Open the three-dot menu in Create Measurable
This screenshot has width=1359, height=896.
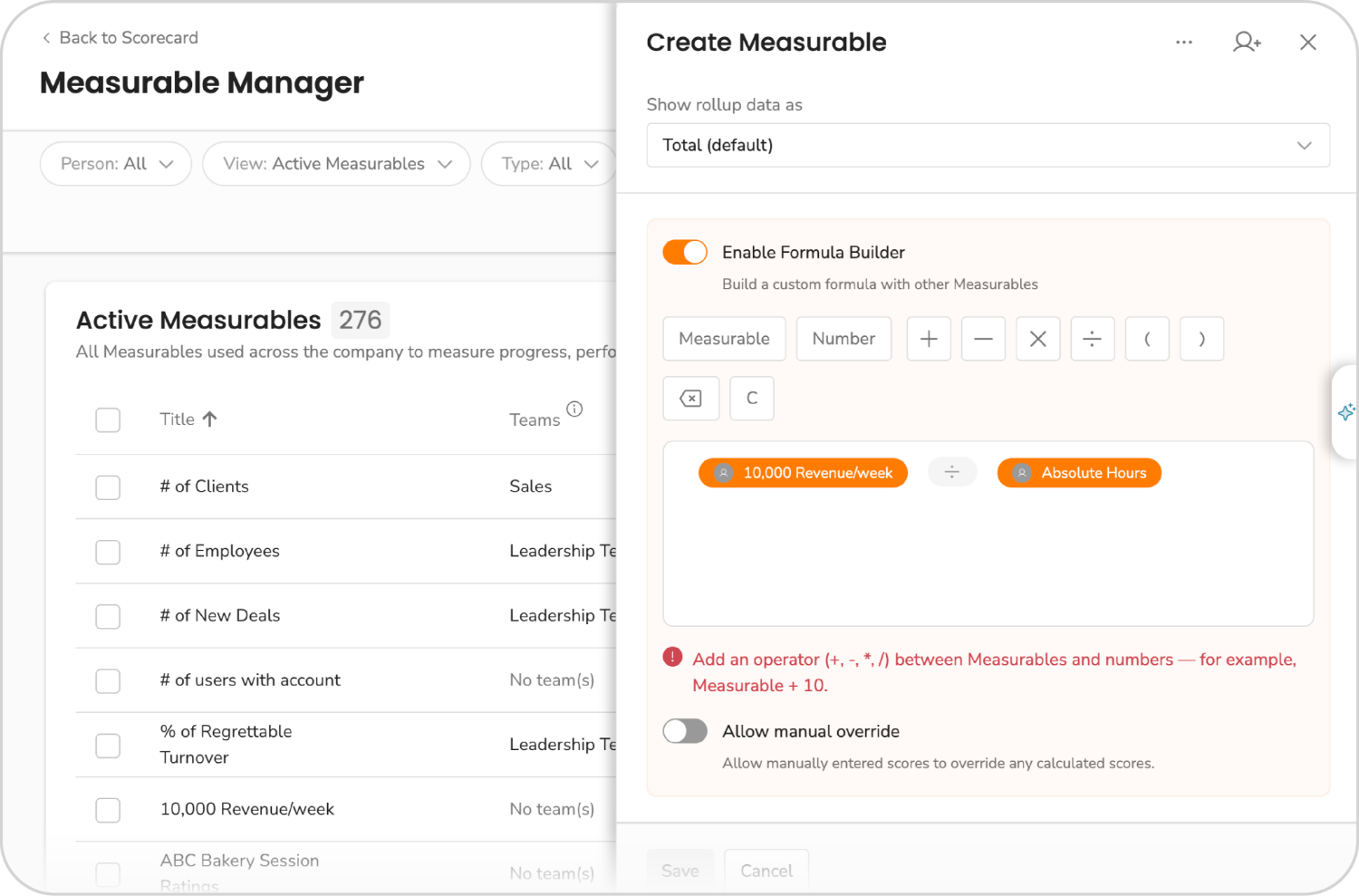coord(1183,42)
